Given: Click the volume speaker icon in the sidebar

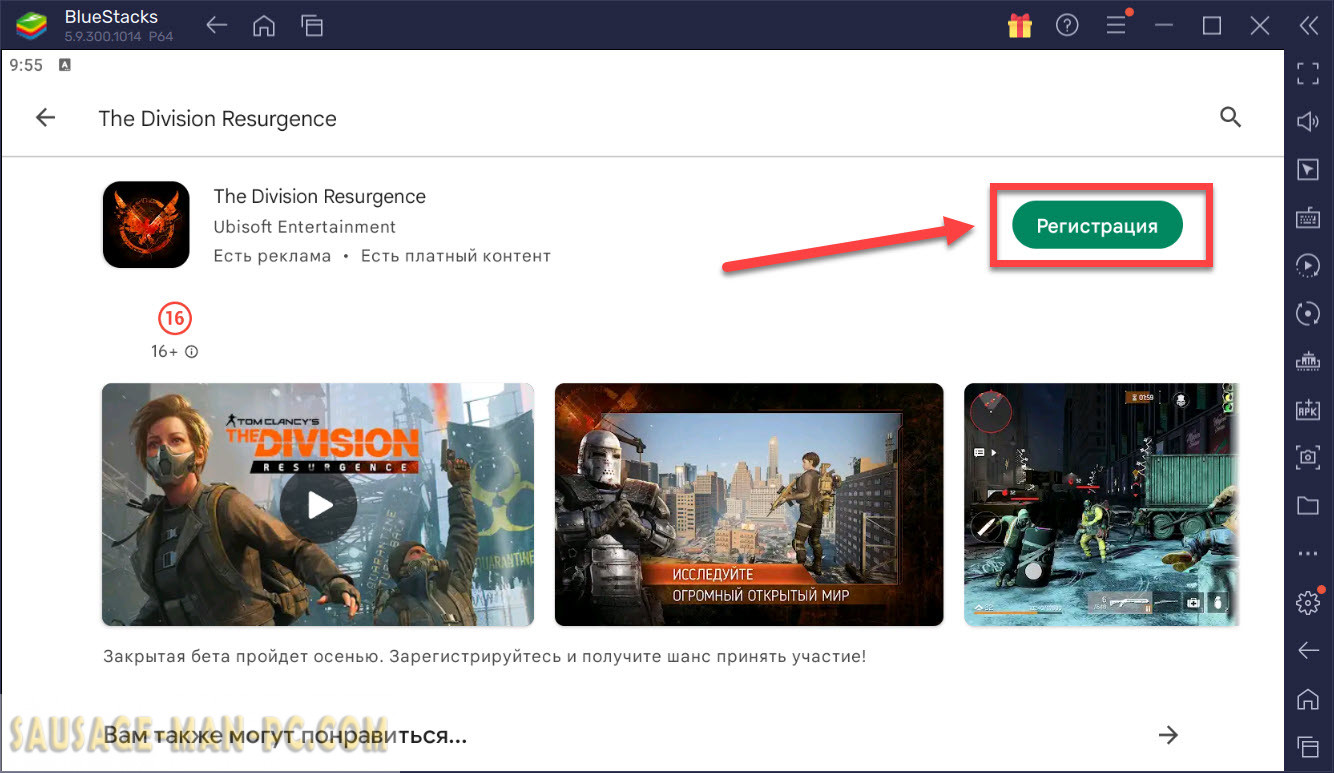Looking at the screenshot, I should [1308, 121].
